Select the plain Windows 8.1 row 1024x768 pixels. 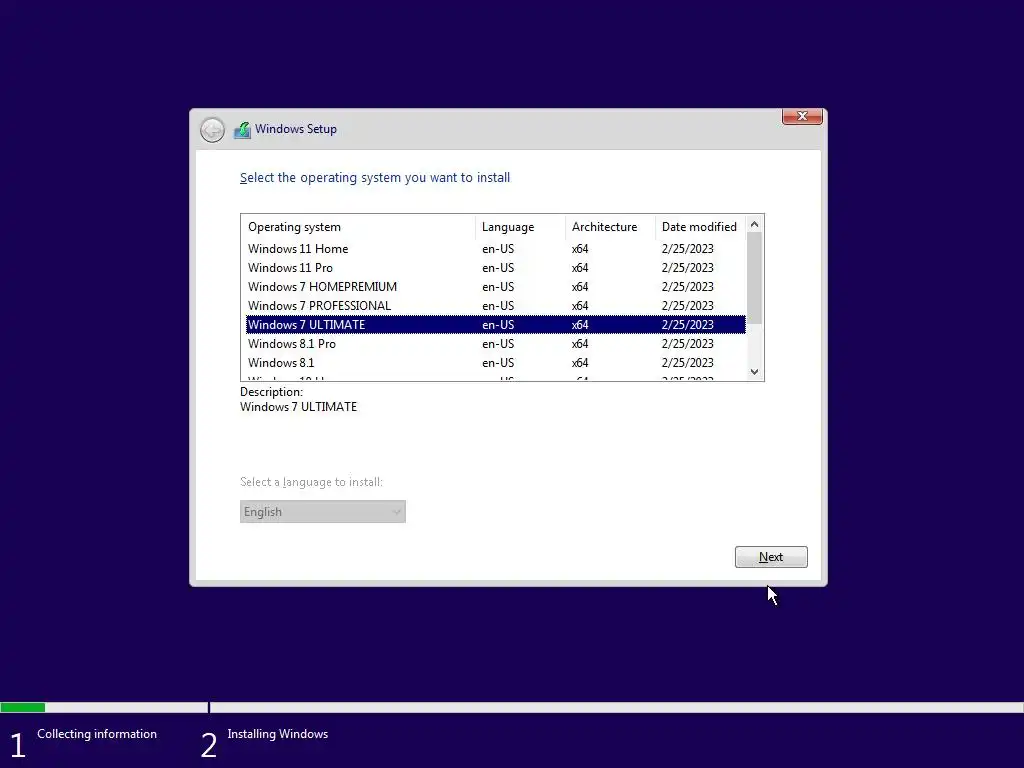click(496, 362)
